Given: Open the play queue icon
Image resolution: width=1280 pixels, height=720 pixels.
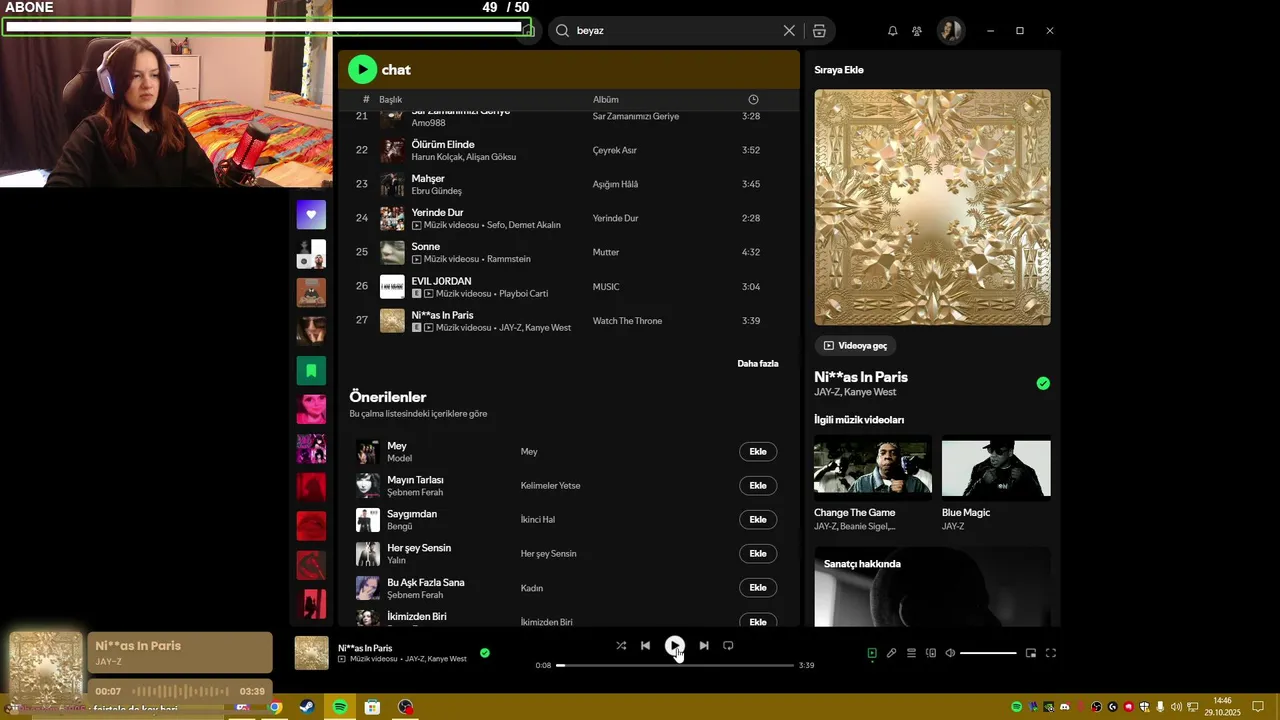Looking at the screenshot, I should (x=911, y=653).
